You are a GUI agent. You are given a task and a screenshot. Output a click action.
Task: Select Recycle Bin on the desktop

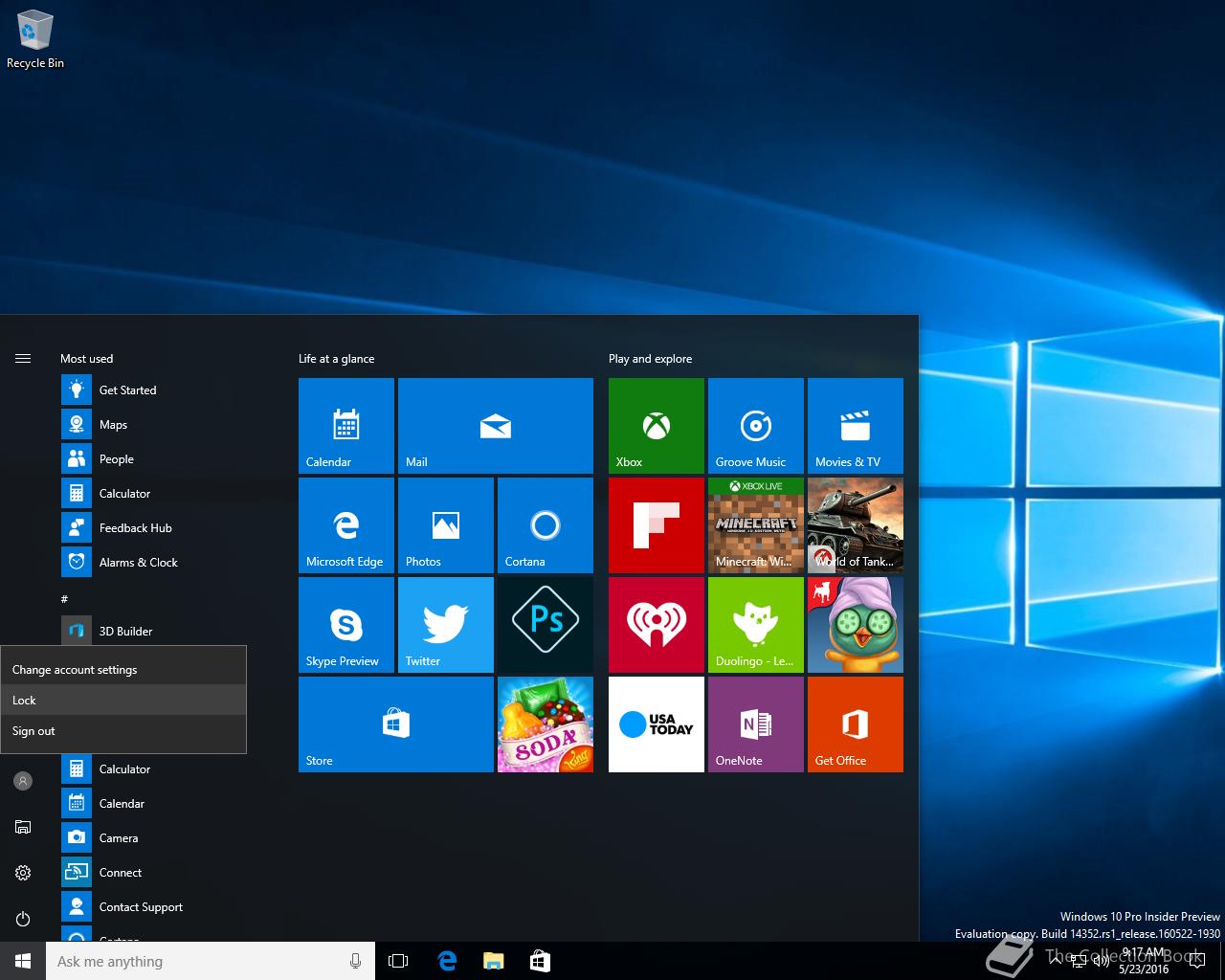pos(35,40)
